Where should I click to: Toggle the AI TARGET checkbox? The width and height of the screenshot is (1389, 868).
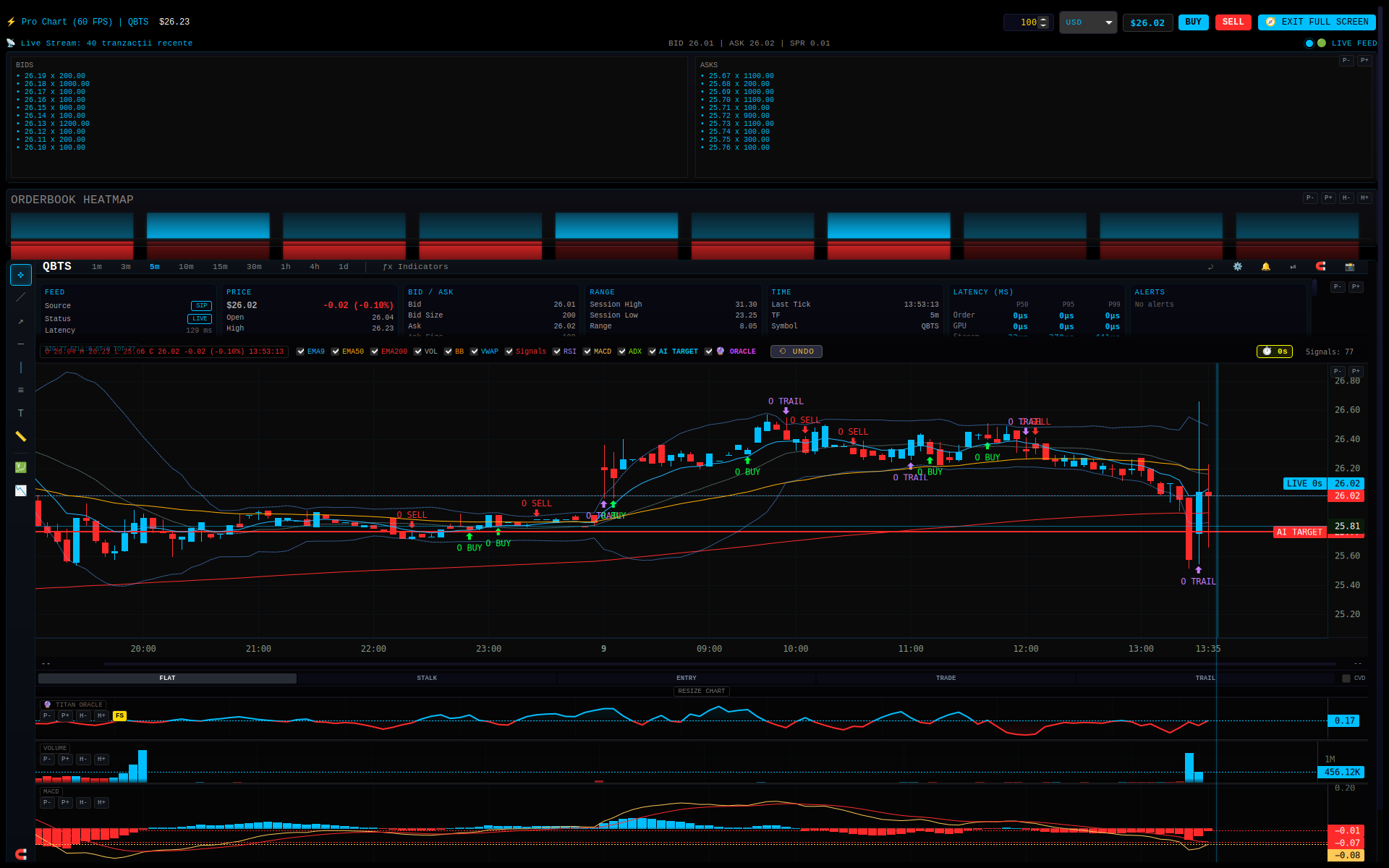pyautogui.click(x=652, y=352)
